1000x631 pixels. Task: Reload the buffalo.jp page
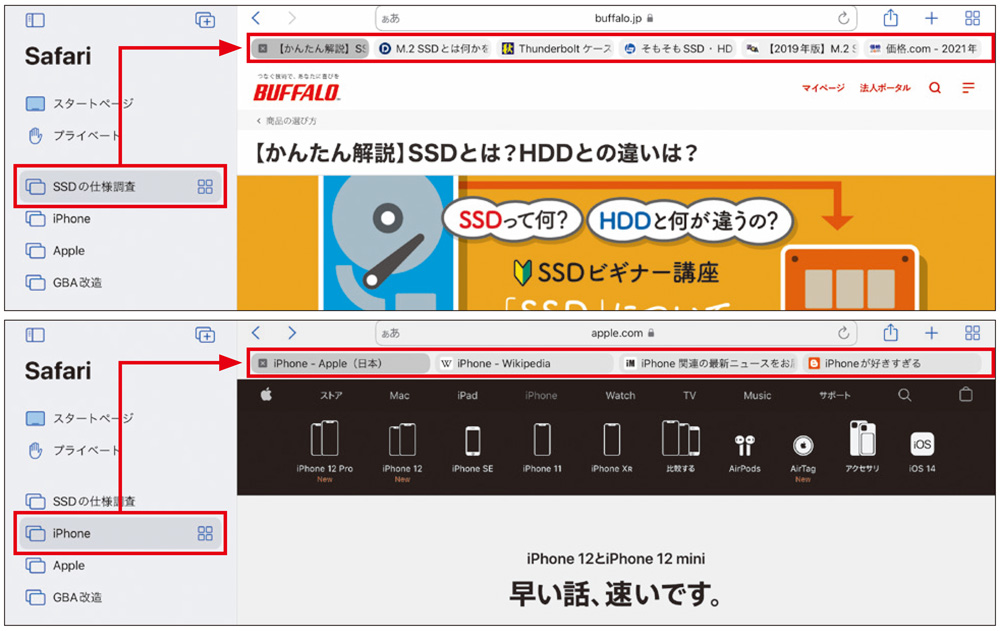coord(843,18)
